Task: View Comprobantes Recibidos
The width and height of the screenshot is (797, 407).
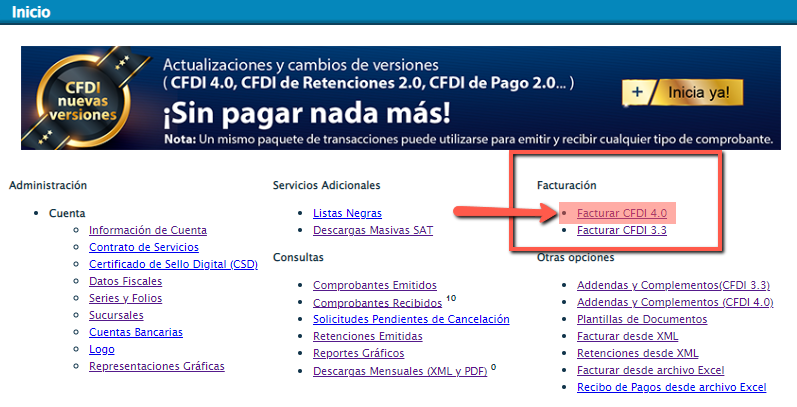Action: point(378,303)
